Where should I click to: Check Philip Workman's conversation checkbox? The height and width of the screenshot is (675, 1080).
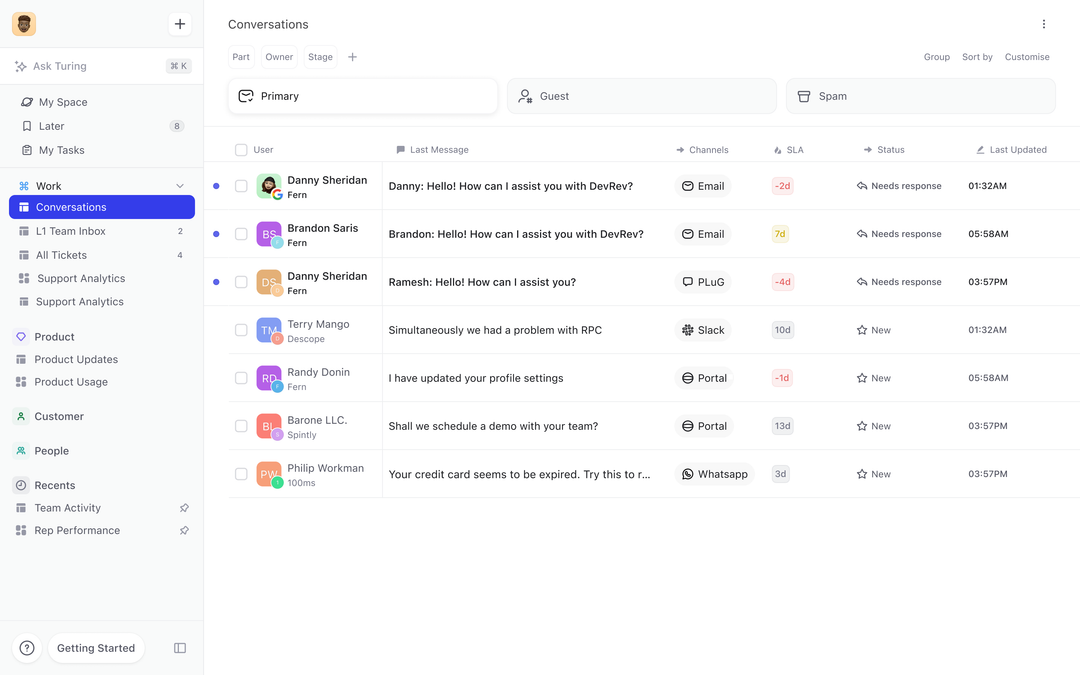pyautogui.click(x=241, y=473)
